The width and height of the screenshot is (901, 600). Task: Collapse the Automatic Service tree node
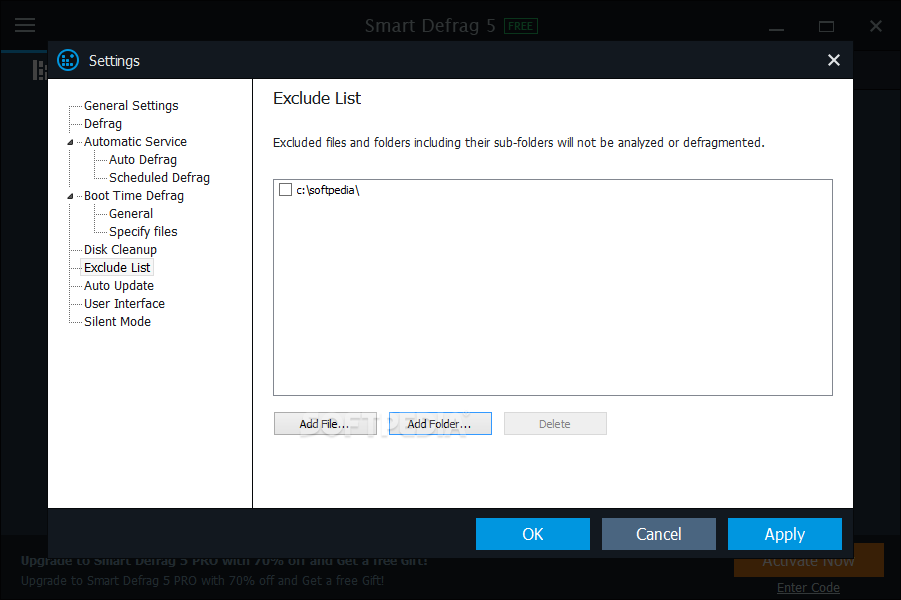70,142
